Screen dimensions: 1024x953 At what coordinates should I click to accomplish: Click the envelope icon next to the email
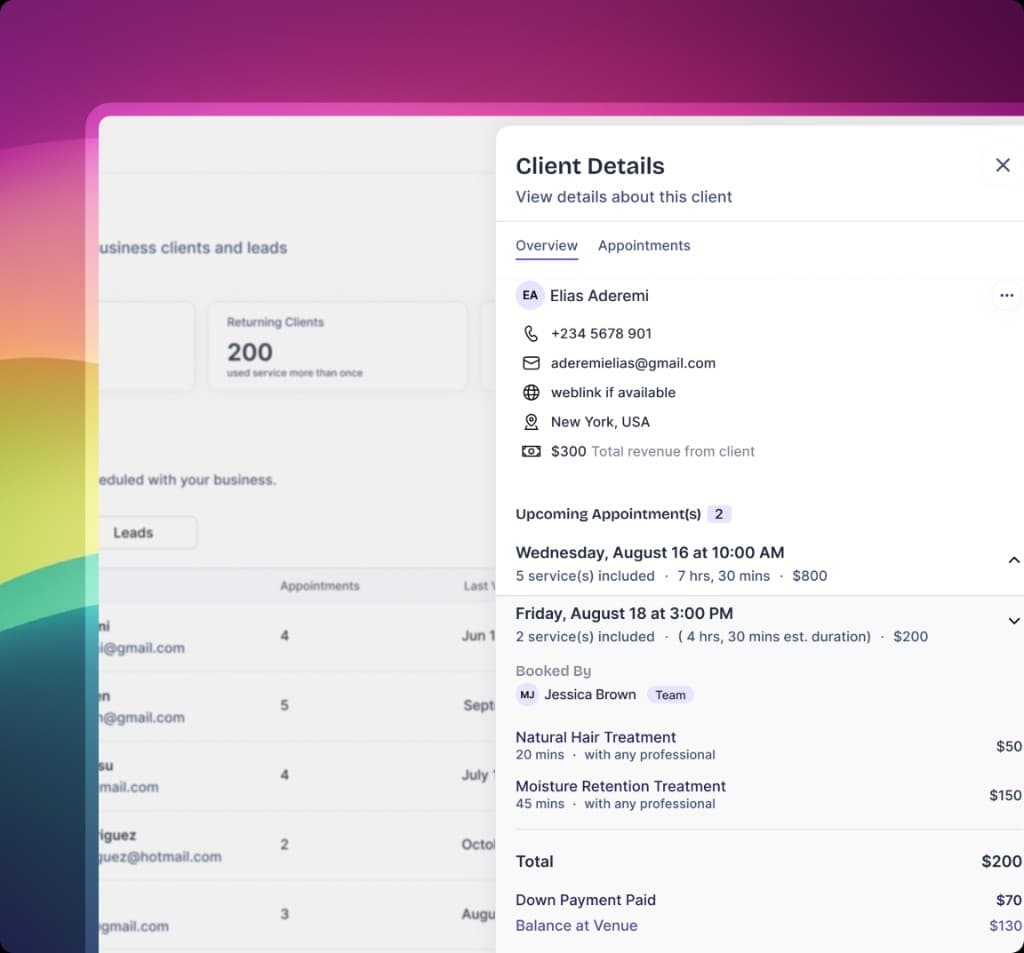[x=531, y=363]
